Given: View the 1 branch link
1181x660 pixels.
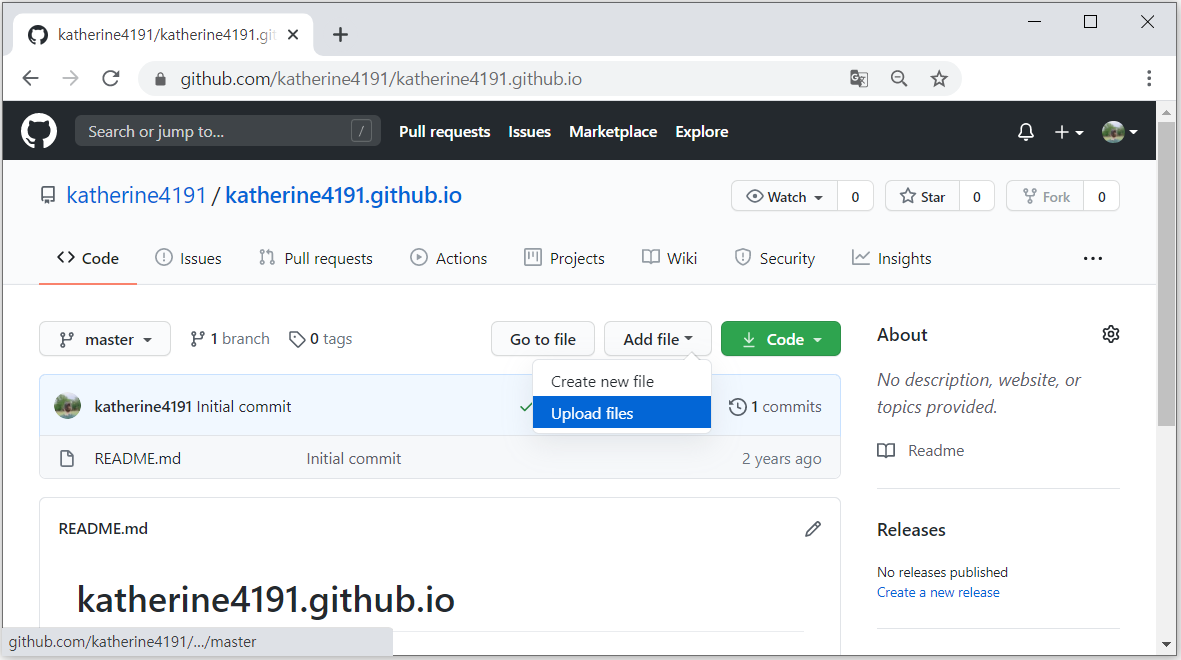Looking at the screenshot, I should pyautogui.click(x=230, y=339).
